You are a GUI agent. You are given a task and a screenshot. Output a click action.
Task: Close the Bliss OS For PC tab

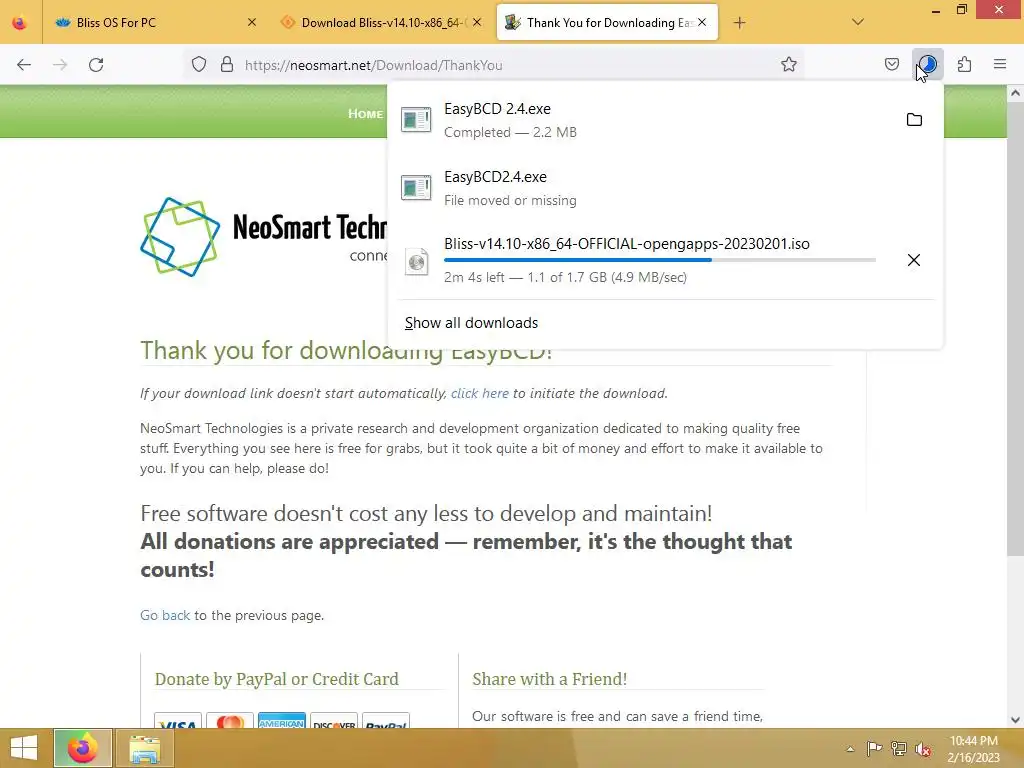[x=252, y=22]
